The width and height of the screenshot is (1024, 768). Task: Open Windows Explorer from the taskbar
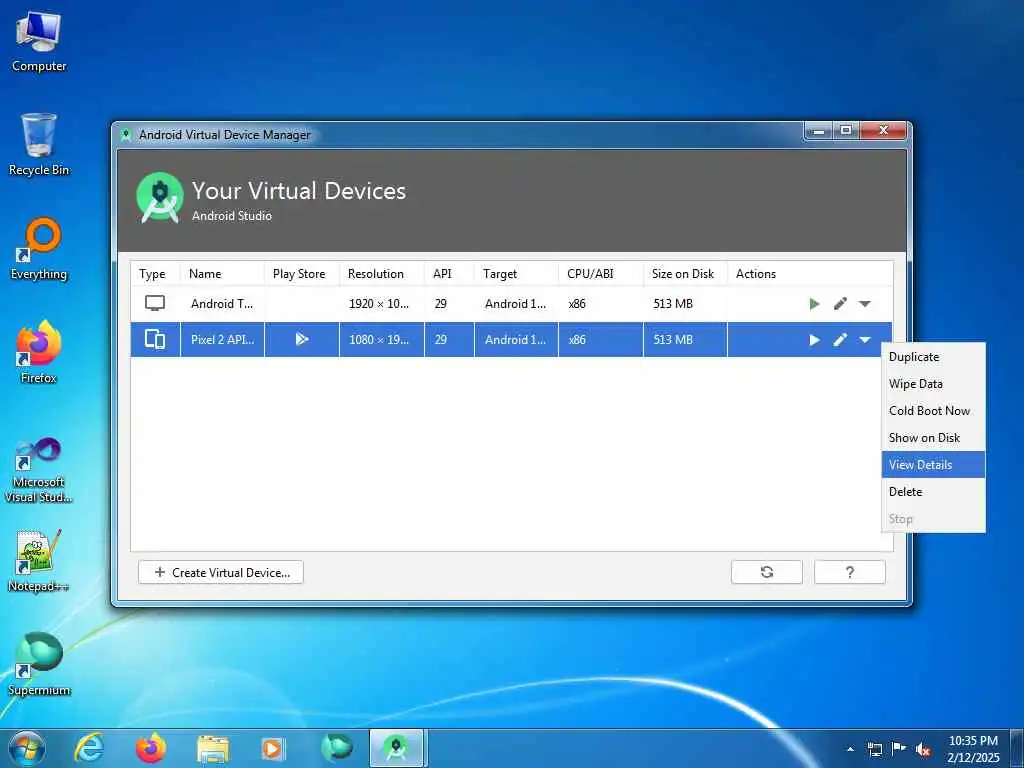click(213, 748)
